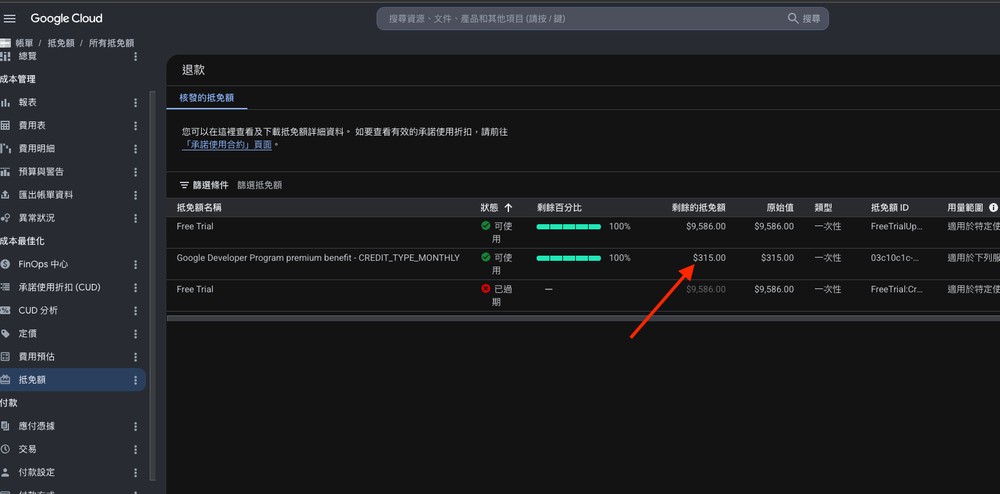
Task: Click the 交易 clock icon
Action: [x=5, y=449]
